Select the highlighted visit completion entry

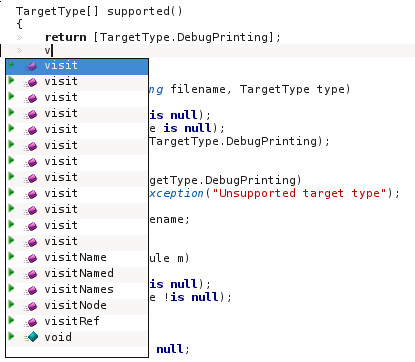[77, 66]
